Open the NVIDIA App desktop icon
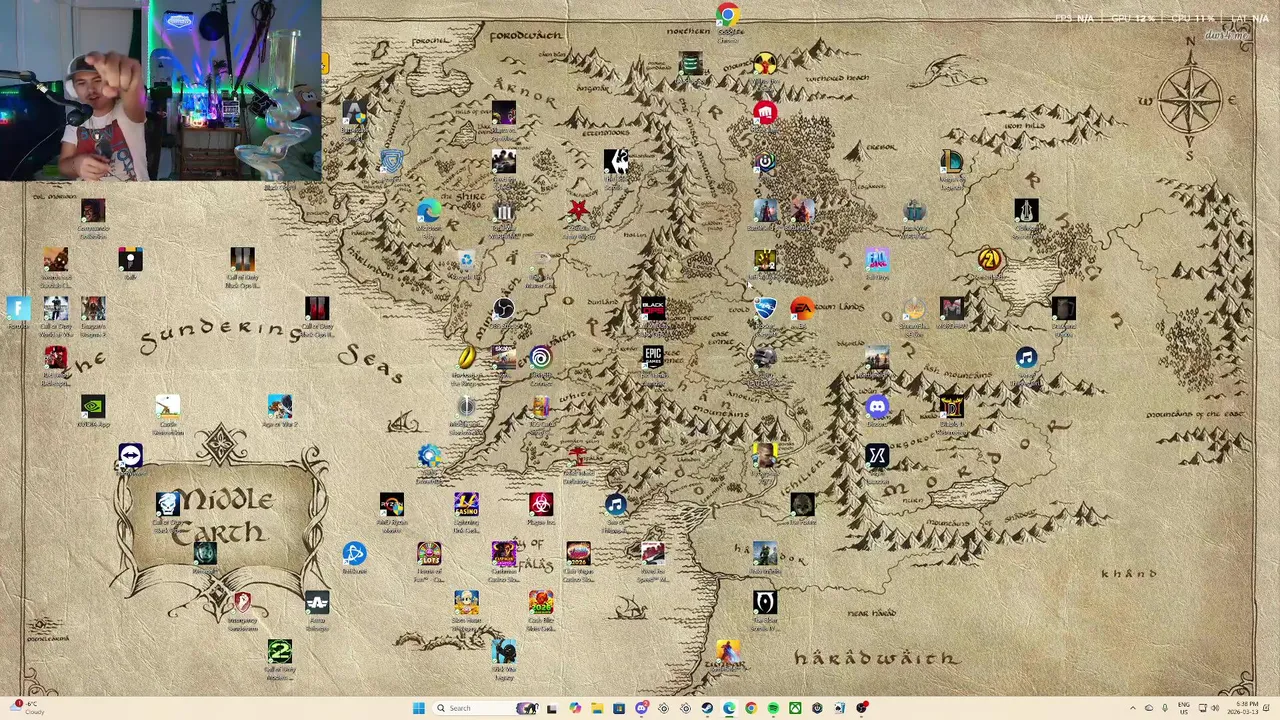This screenshot has height=720, width=1280. click(x=93, y=407)
